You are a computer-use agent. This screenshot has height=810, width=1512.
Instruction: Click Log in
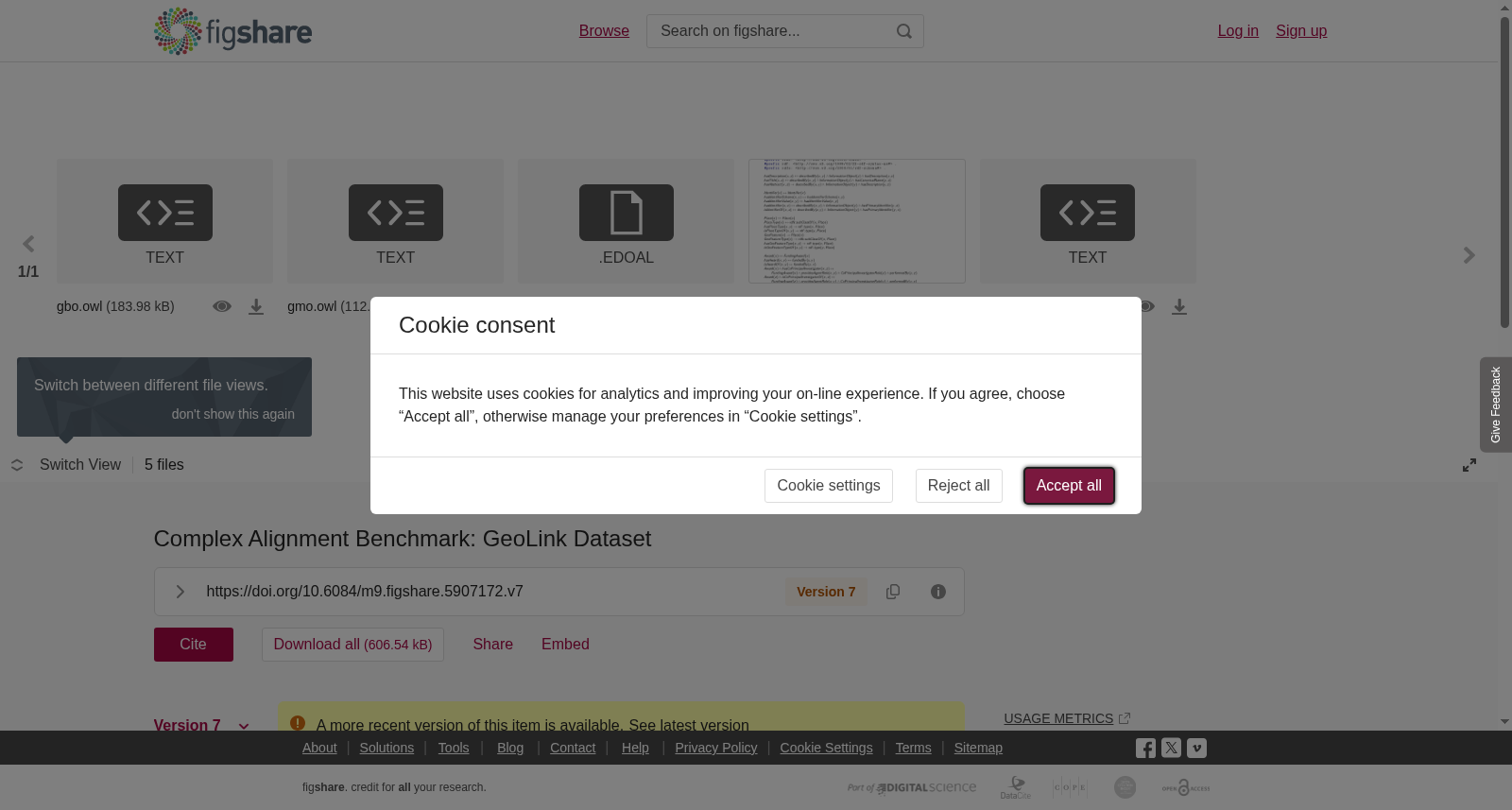1238,31
